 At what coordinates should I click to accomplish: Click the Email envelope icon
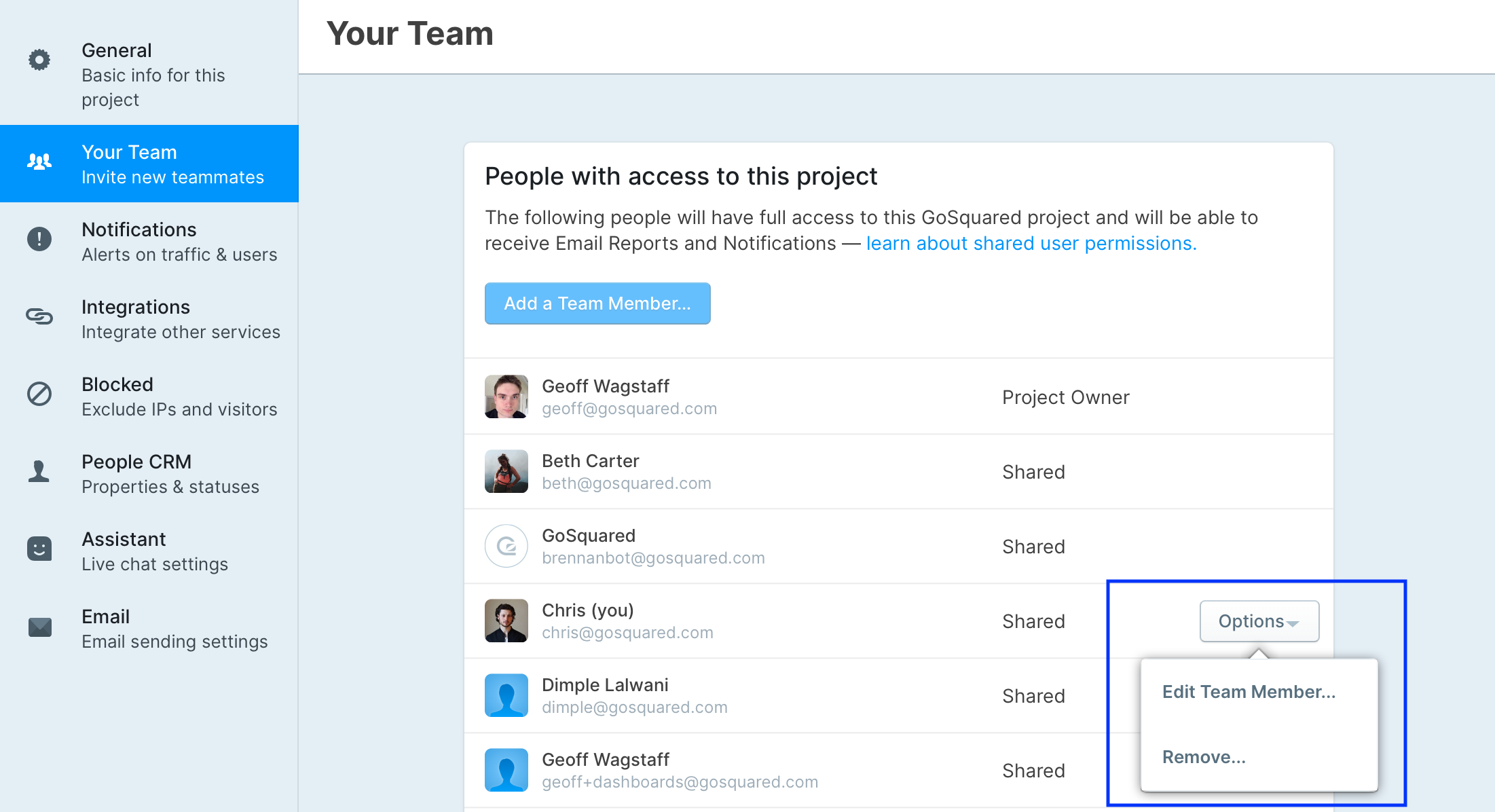coord(39,627)
